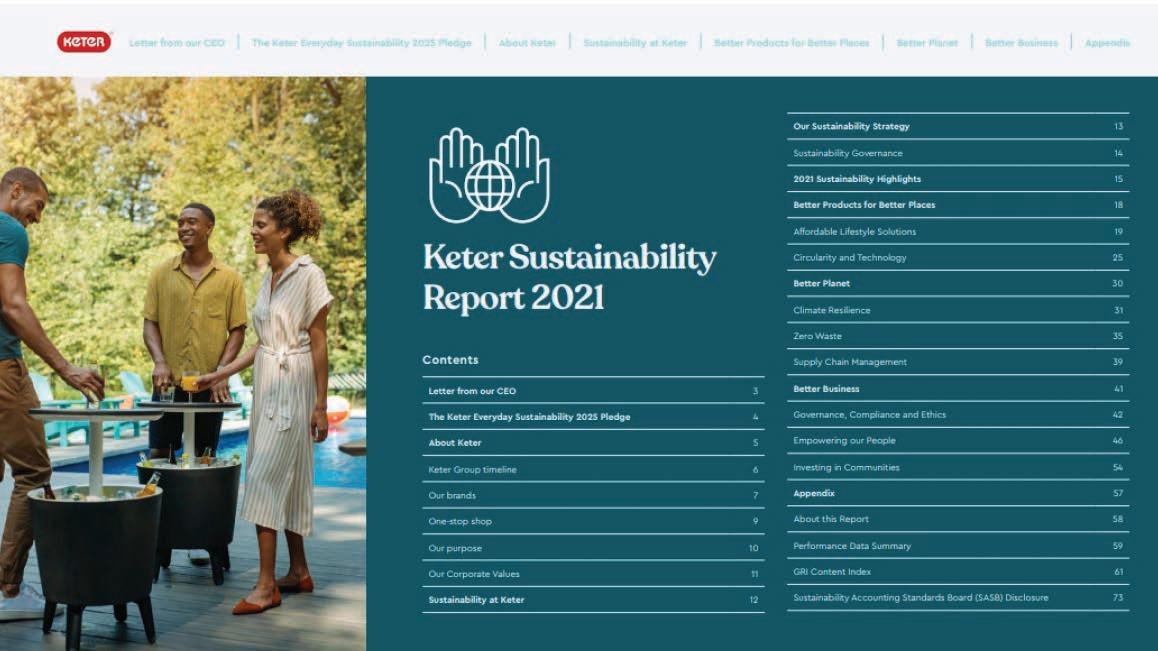
Task: Open 'Better Products for Better Places' nav tab
Action: tap(792, 43)
